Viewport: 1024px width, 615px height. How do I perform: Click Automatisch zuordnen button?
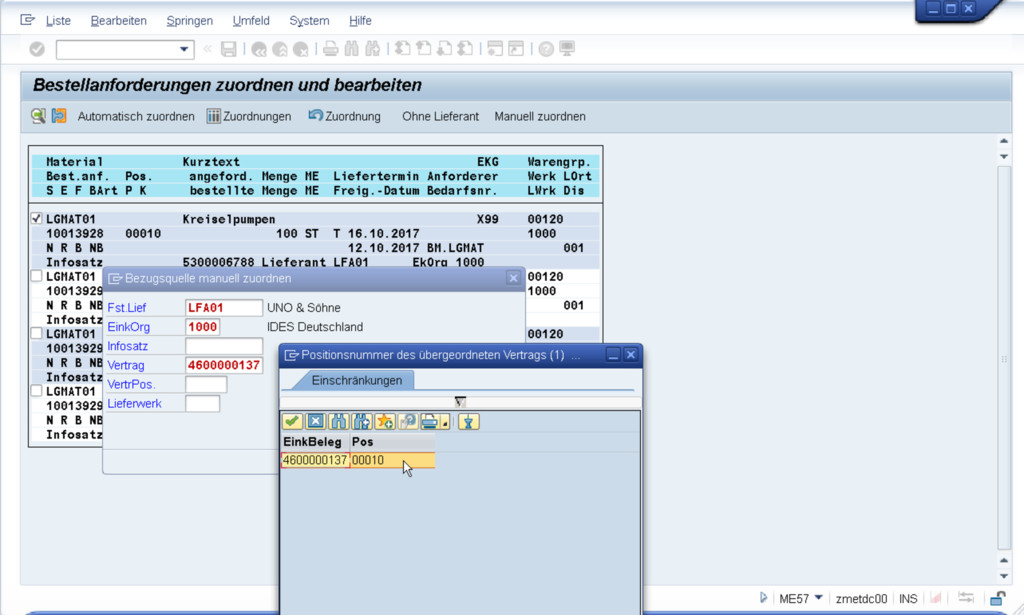136,116
